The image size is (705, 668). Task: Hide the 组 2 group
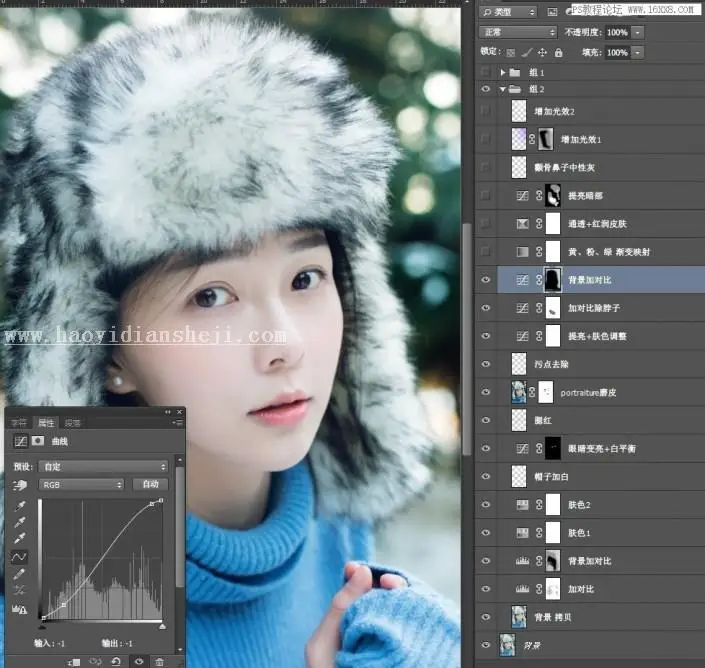486,89
